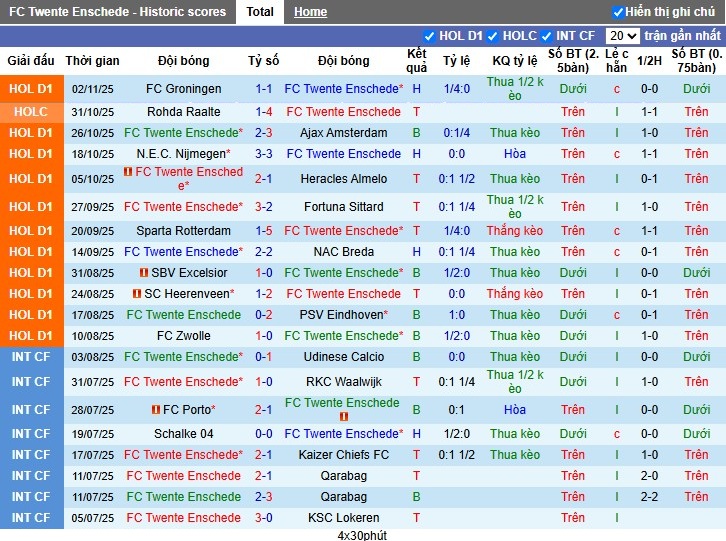Click the 1-4 score against Rohda Raalte
The image size is (726, 541).
coord(263,112)
